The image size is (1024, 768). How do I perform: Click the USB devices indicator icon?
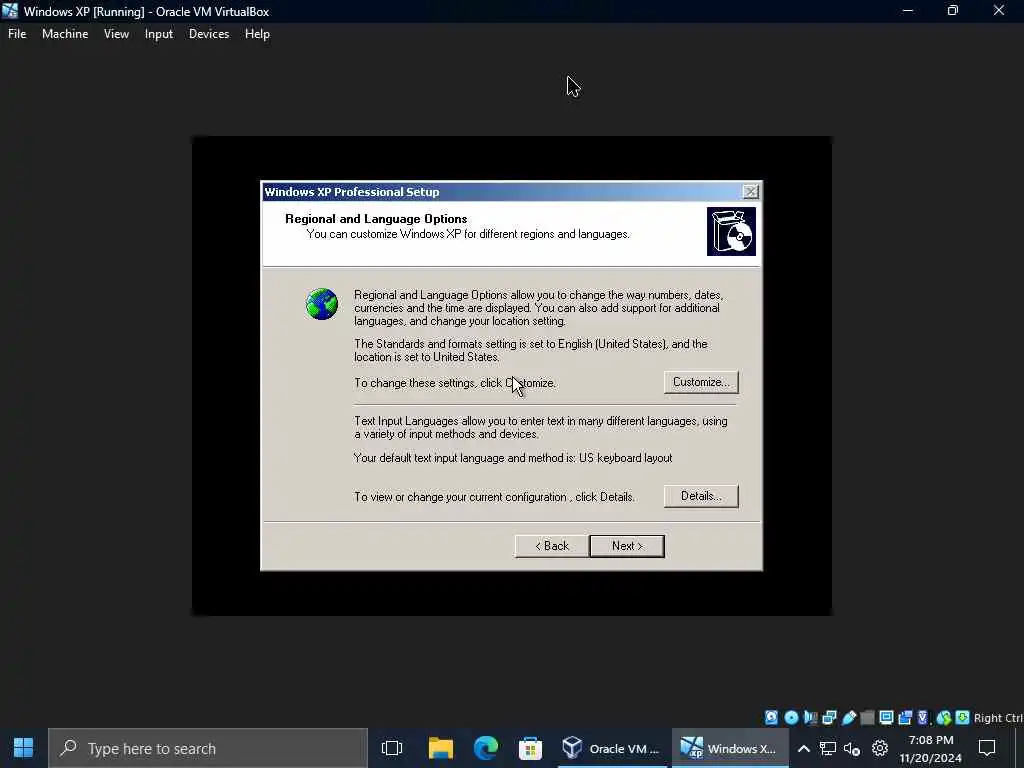click(x=848, y=718)
